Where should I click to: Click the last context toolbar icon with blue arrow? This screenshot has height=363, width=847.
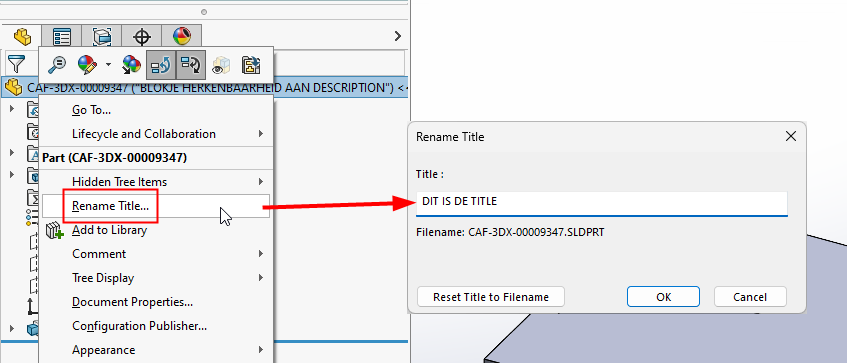pyautogui.click(x=251, y=65)
